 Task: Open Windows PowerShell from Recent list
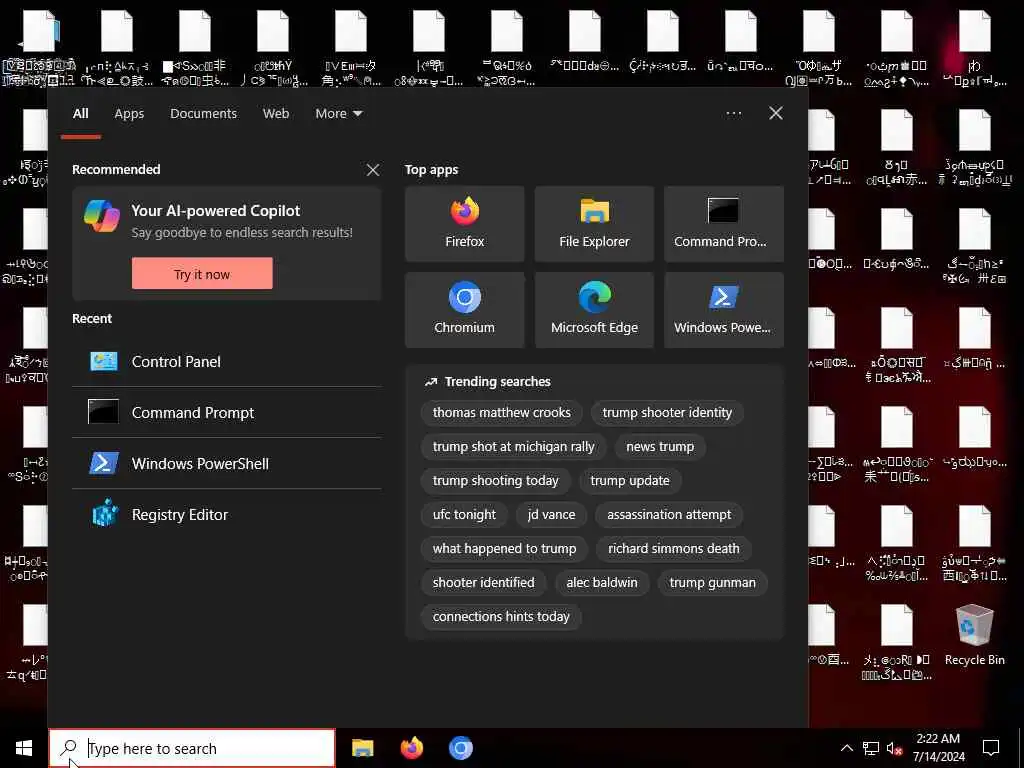pyautogui.click(x=227, y=463)
